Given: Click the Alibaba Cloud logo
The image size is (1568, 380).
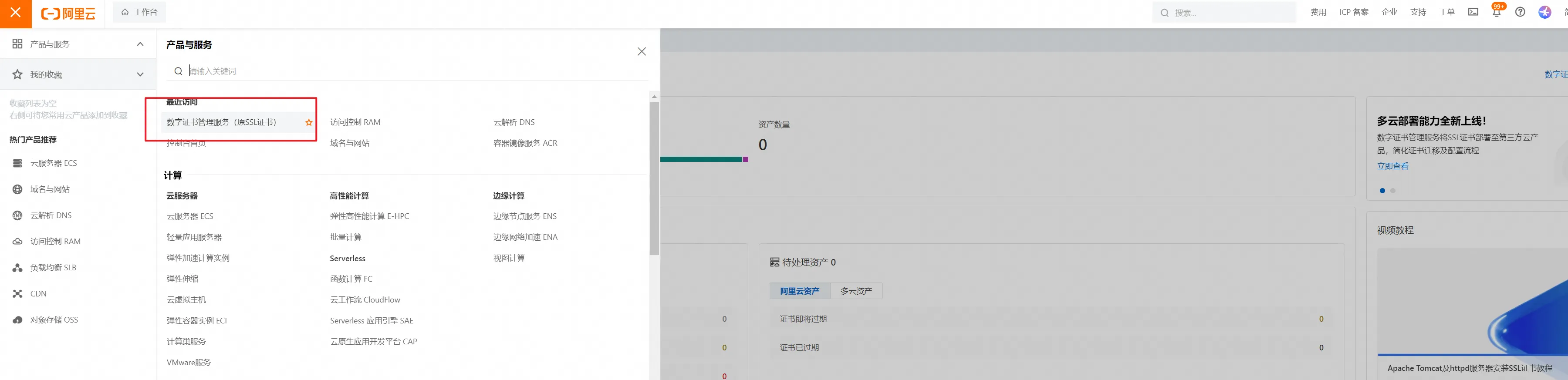Looking at the screenshot, I should click(x=68, y=13).
